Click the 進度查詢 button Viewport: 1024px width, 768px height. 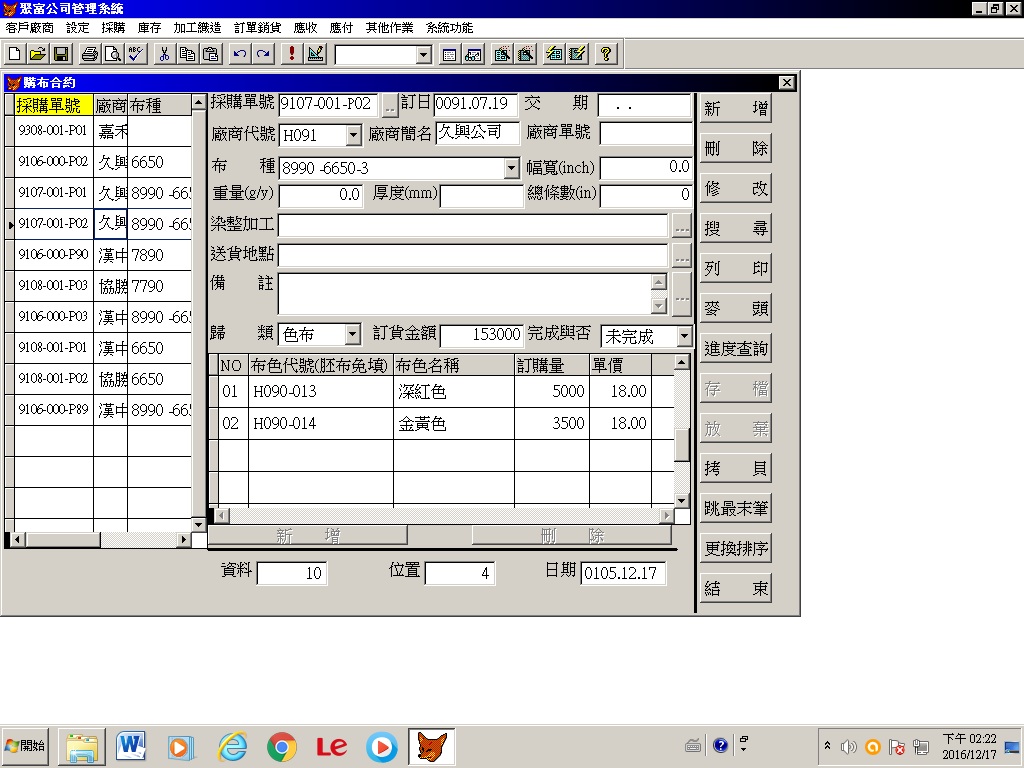tap(736, 348)
